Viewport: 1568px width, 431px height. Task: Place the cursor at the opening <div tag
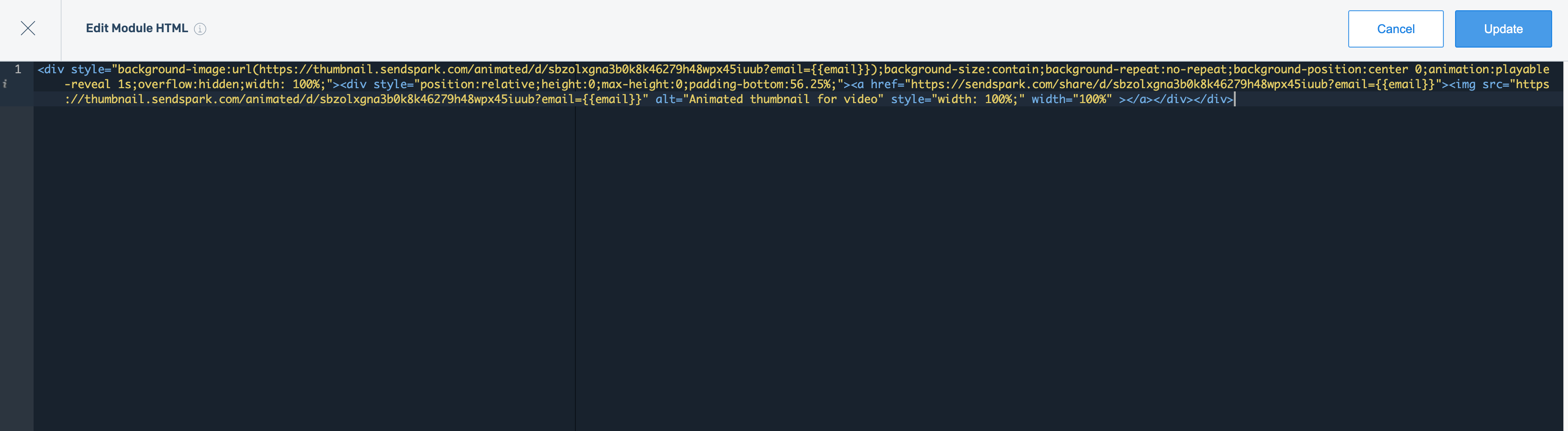(x=50, y=69)
